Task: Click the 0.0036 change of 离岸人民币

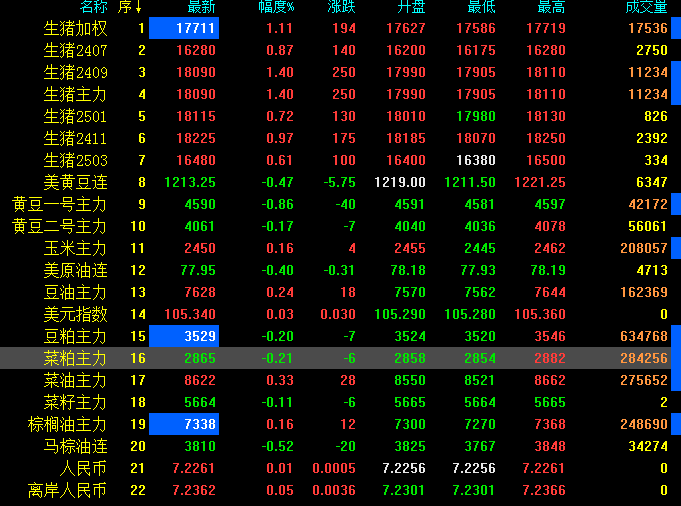Action: pyautogui.click(x=334, y=490)
